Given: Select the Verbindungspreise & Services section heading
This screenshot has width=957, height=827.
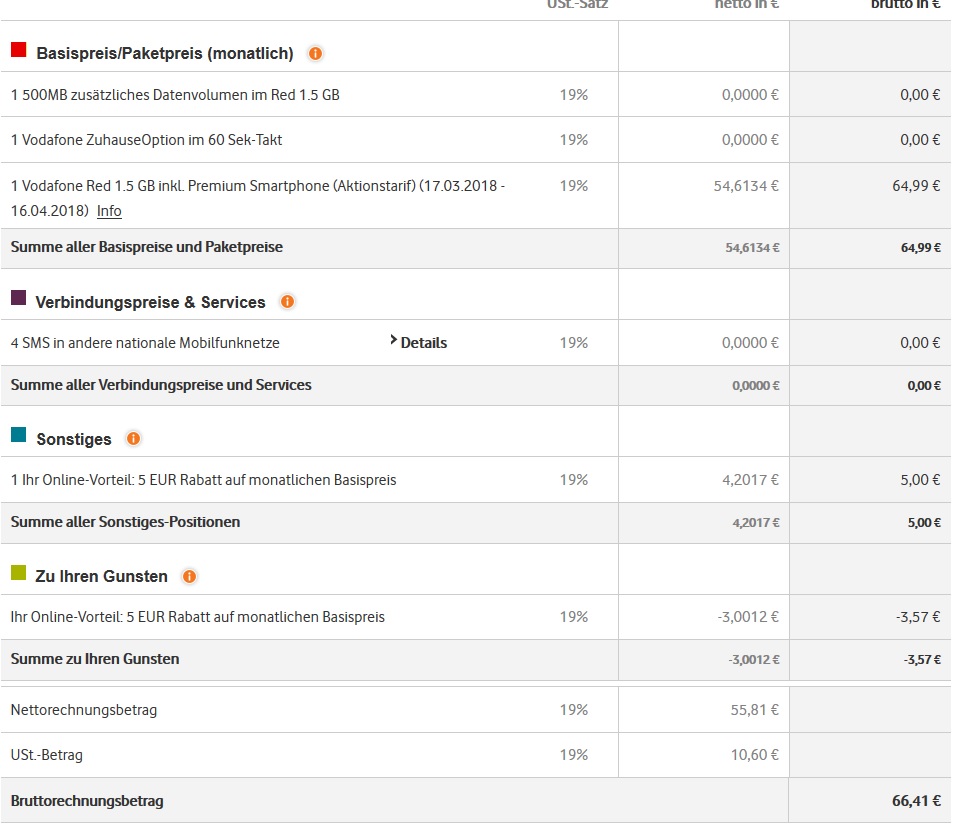Looking at the screenshot, I should coord(150,302).
